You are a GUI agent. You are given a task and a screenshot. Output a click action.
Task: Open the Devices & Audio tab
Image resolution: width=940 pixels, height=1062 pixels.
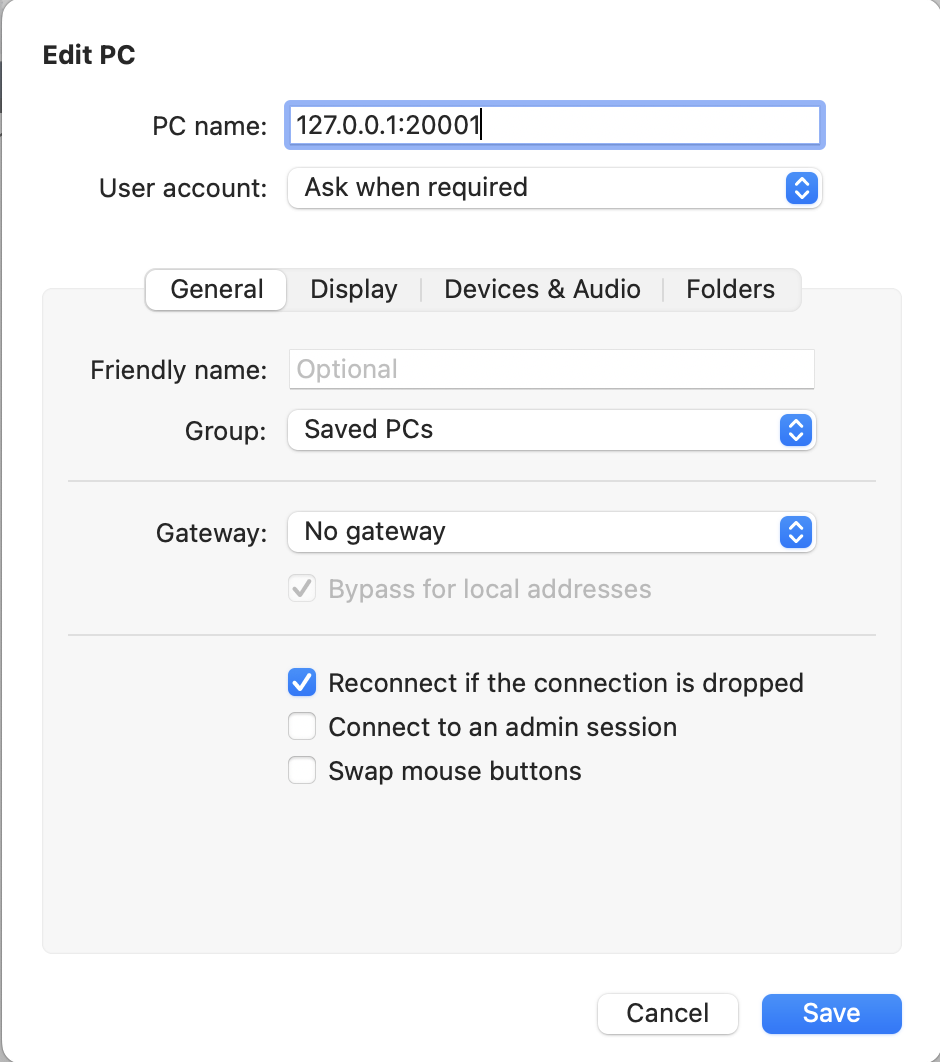tap(542, 289)
